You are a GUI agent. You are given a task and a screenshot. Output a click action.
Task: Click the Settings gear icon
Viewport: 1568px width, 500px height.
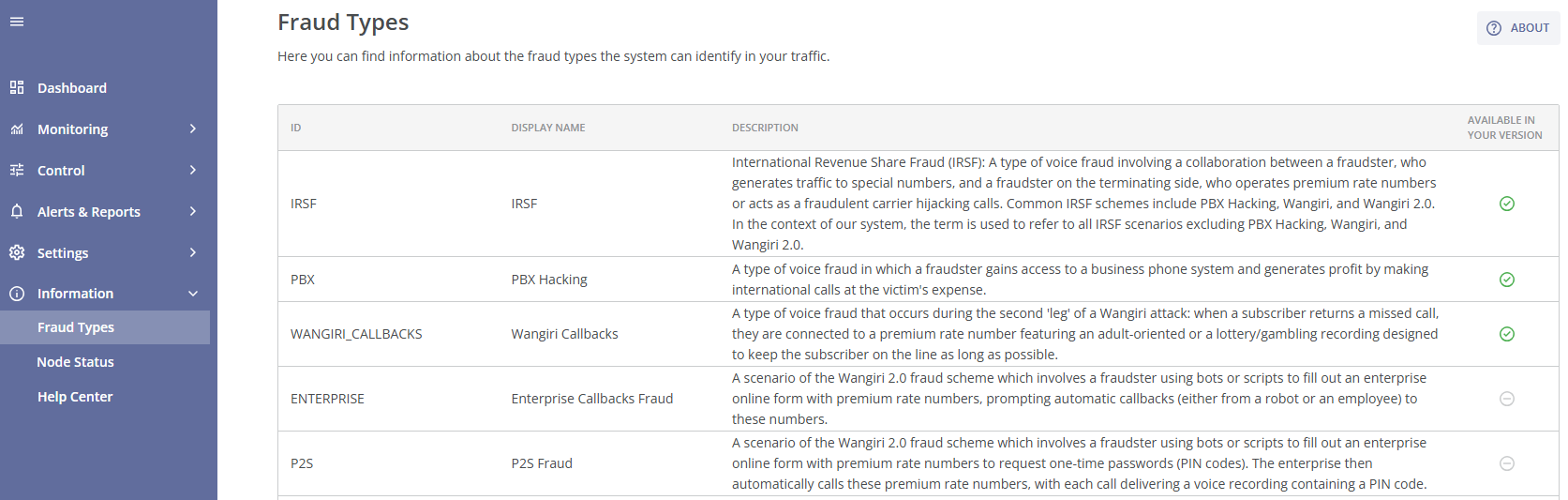point(17,252)
